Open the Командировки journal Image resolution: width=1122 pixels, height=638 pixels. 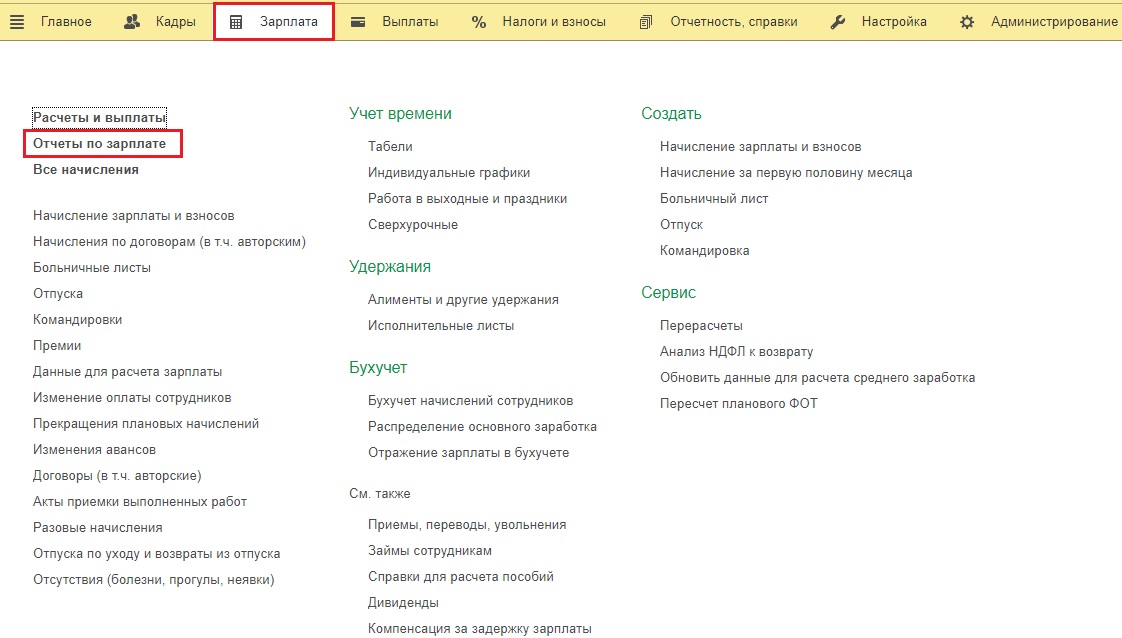pyautogui.click(x=77, y=320)
